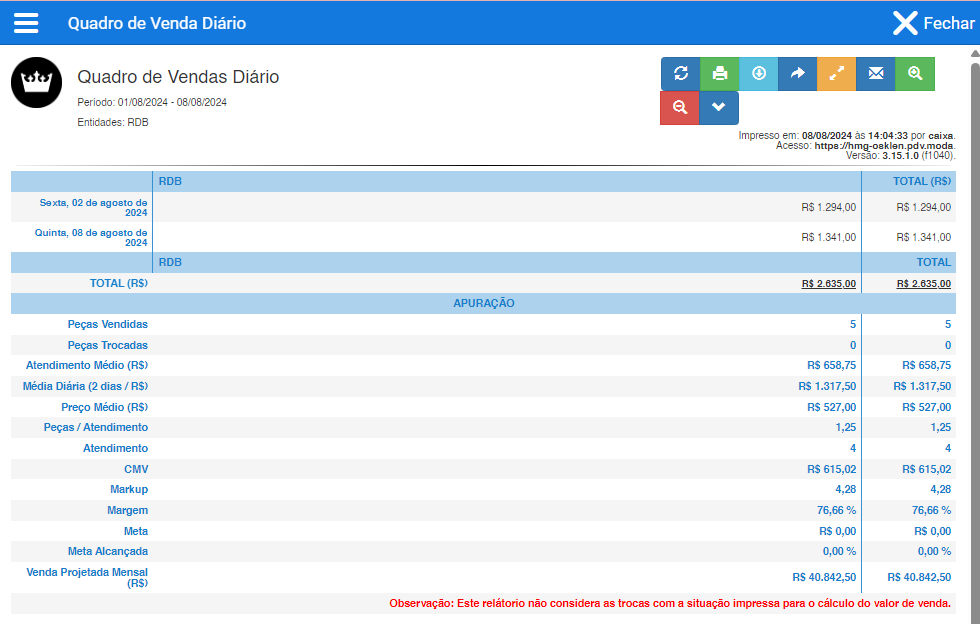
Task: Print the daily sales report
Action: coord(719,73)
